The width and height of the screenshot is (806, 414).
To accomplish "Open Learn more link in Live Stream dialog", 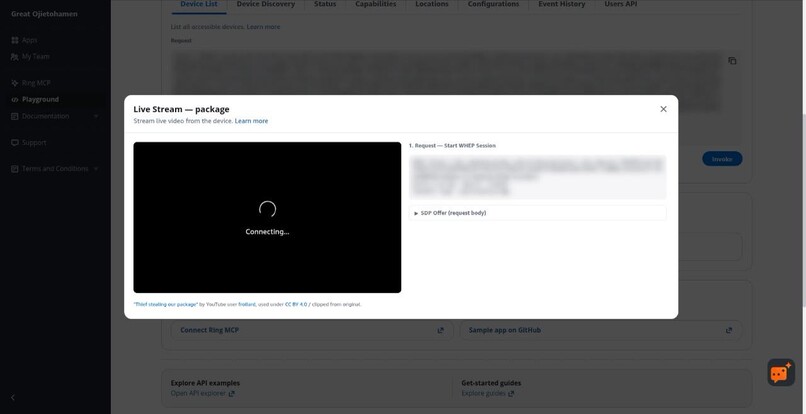I will click(x=251, y=121).
